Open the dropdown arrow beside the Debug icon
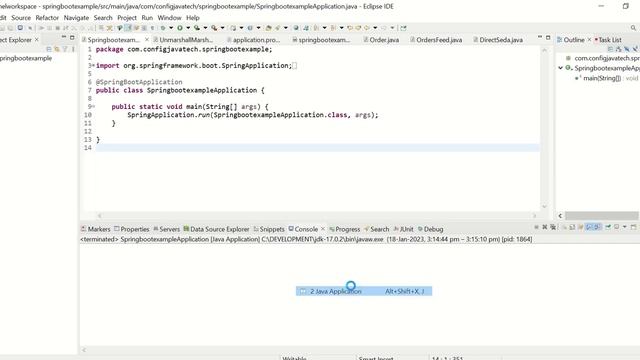Screen dimensions: 640x360 (171, 28)
